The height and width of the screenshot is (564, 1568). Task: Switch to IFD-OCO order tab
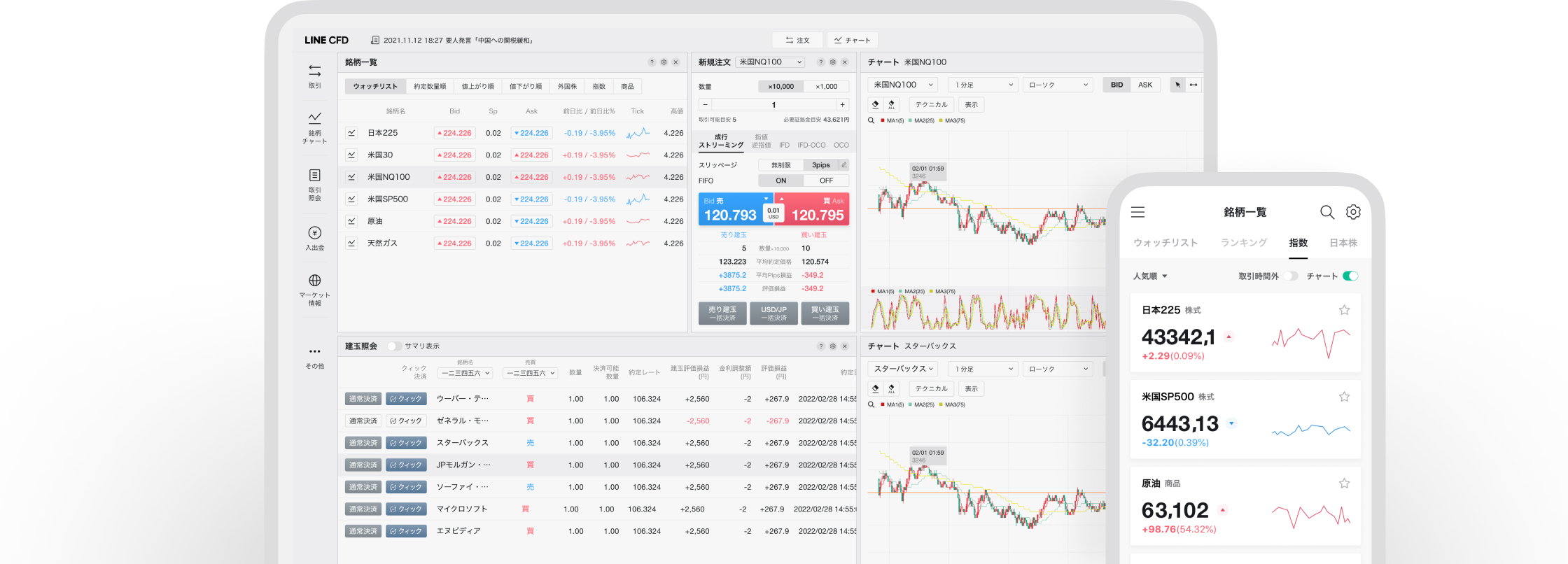coord(811,146)
